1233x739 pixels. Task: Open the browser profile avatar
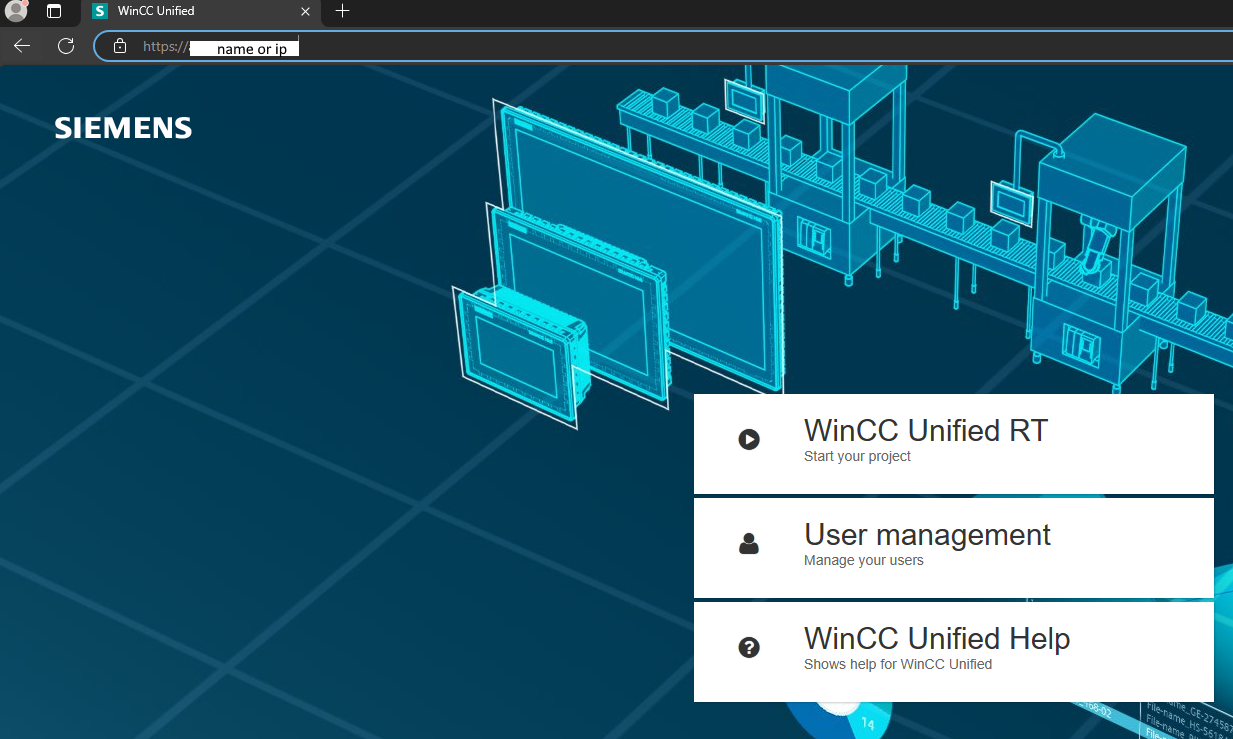pyautogui.click(x=16, y=11)
